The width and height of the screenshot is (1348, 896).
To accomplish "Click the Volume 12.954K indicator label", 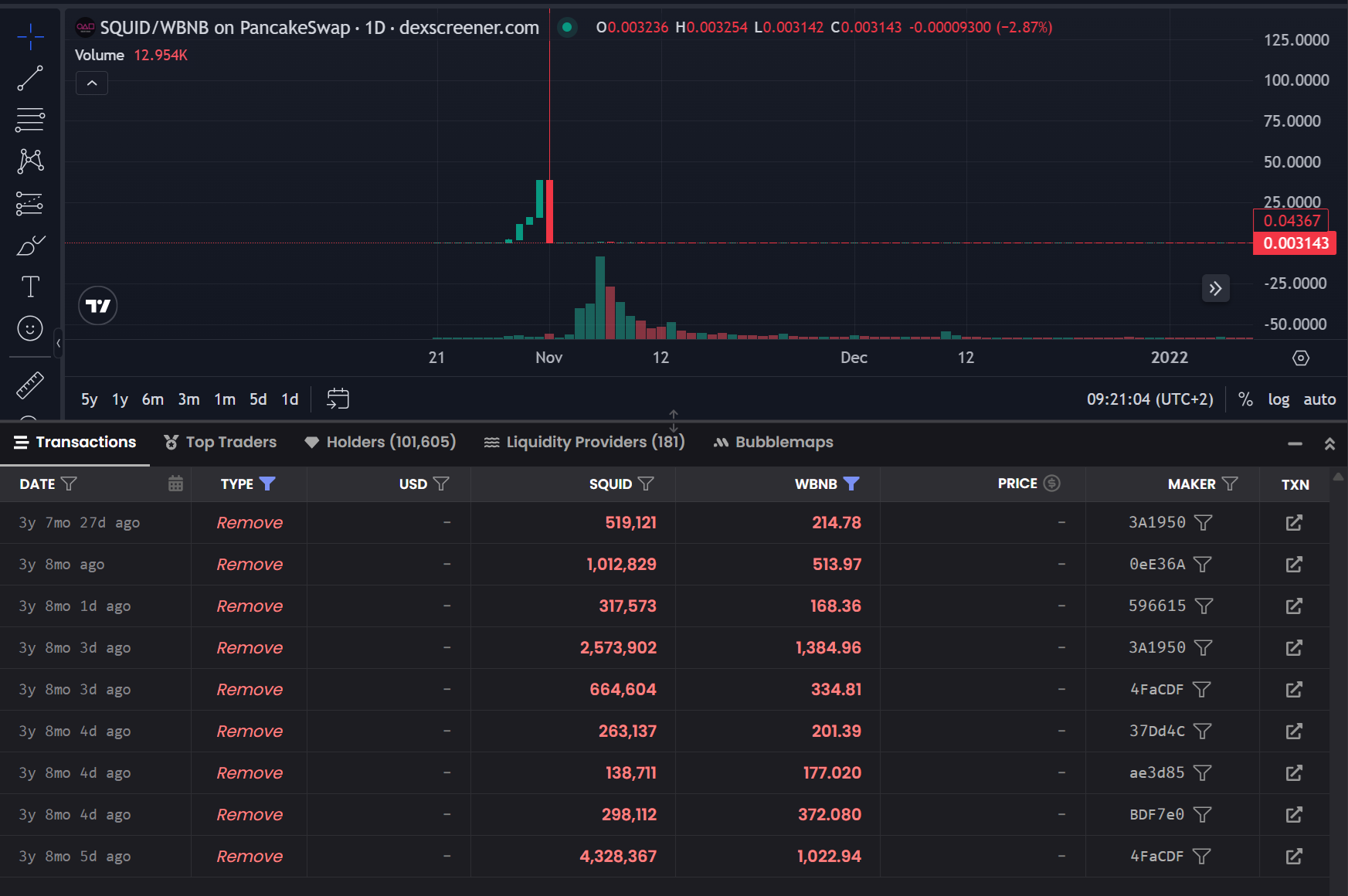I will pyautogui.click(x=131, y=56).
